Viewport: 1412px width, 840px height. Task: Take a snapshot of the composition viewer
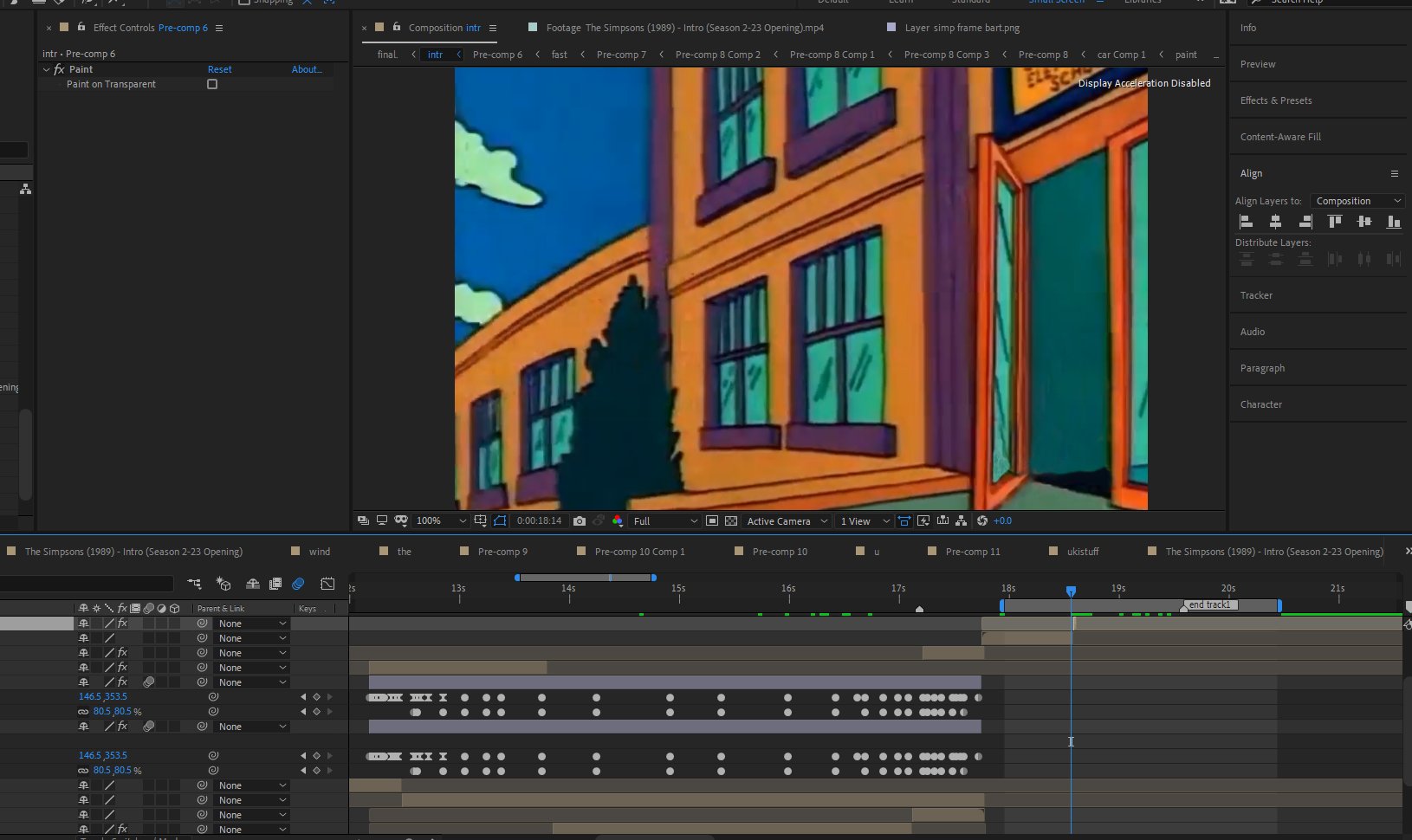point(579,520)
